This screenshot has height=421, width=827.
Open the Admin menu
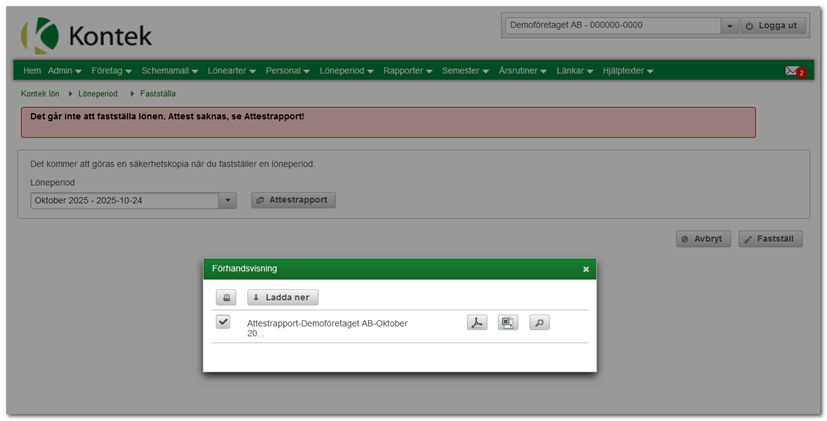[64, 71]
